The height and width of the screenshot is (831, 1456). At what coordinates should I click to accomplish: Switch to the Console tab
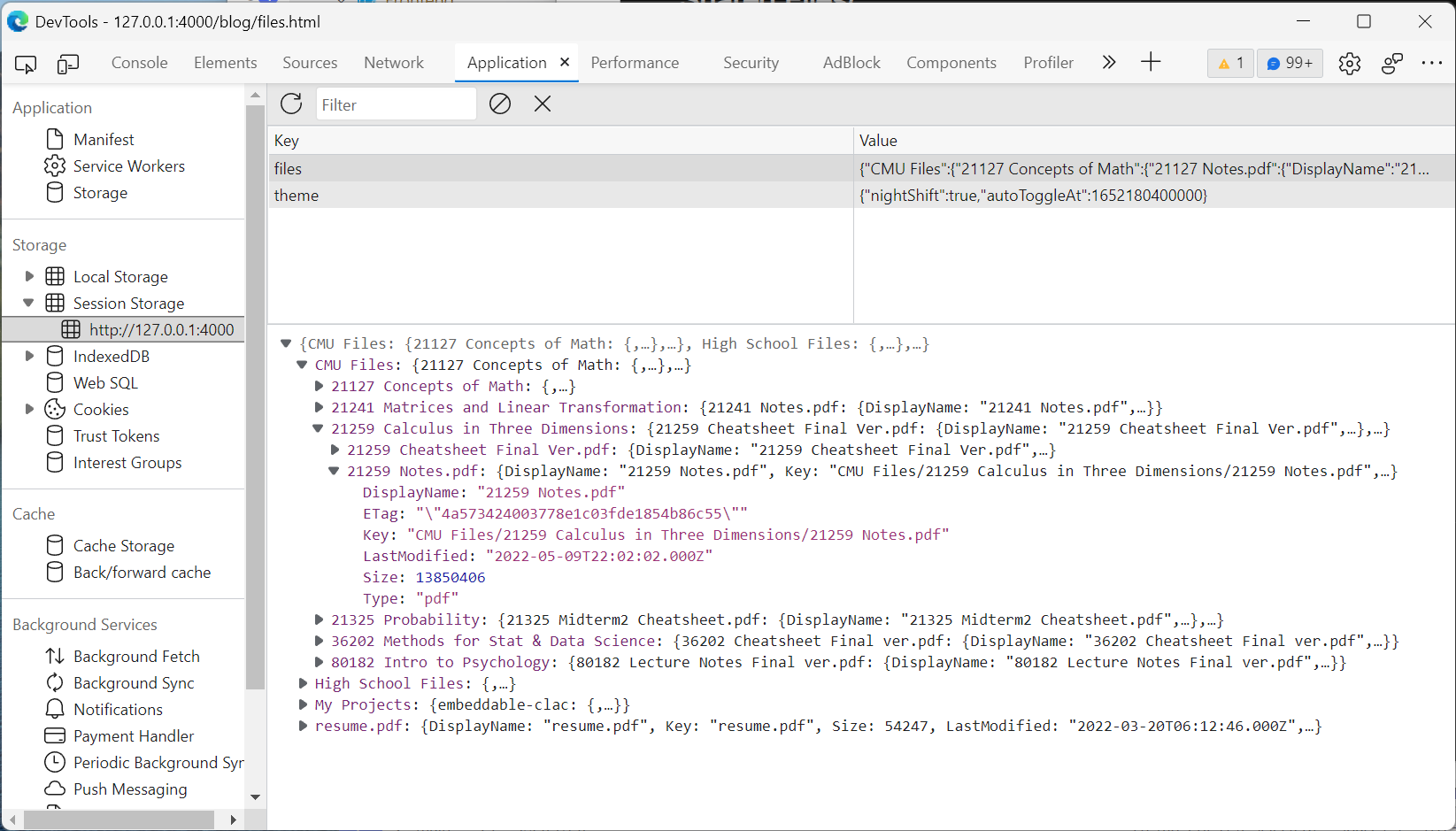pos(140,63)
